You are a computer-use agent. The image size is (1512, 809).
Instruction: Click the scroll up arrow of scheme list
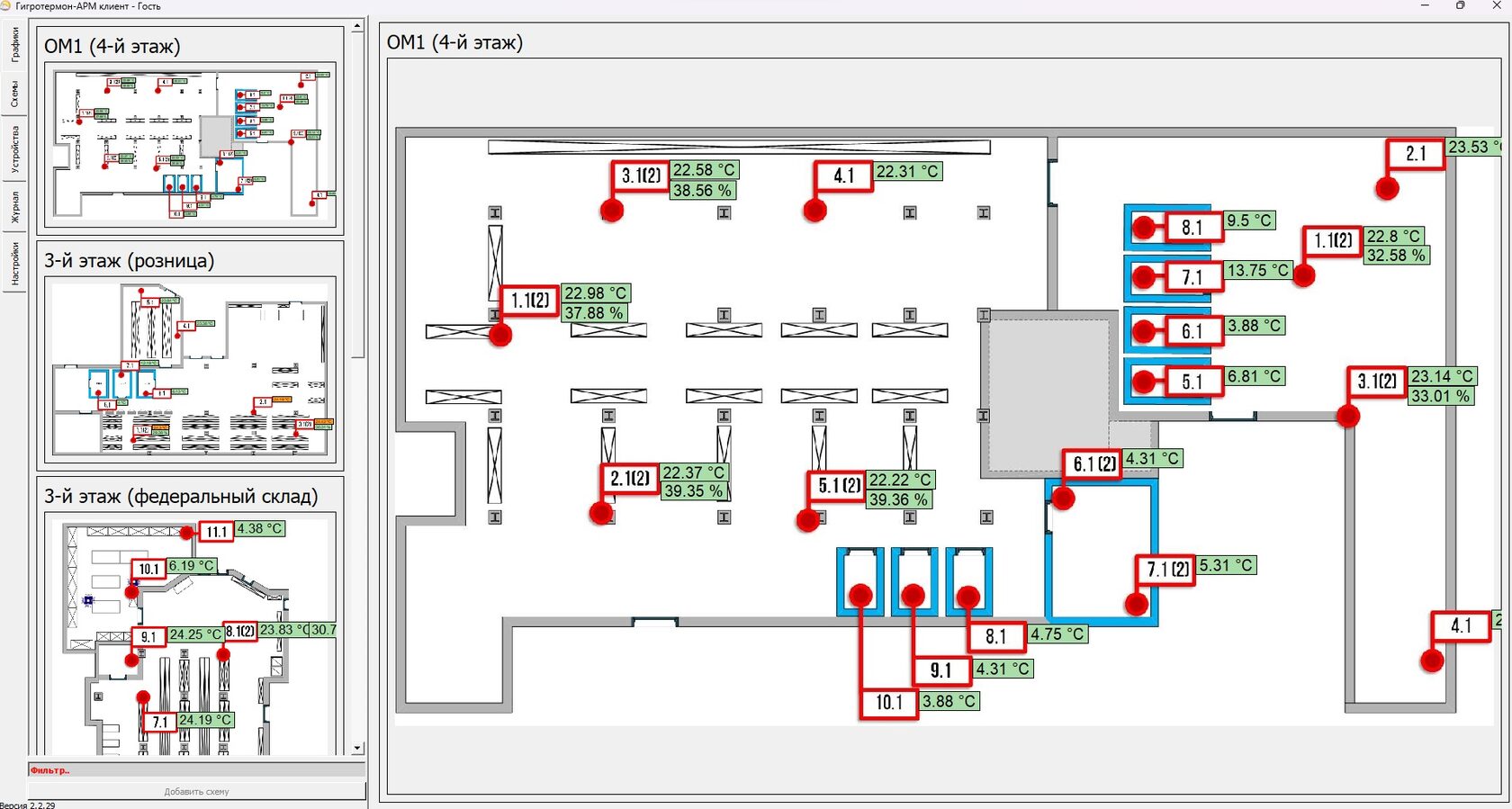(357, 26)
